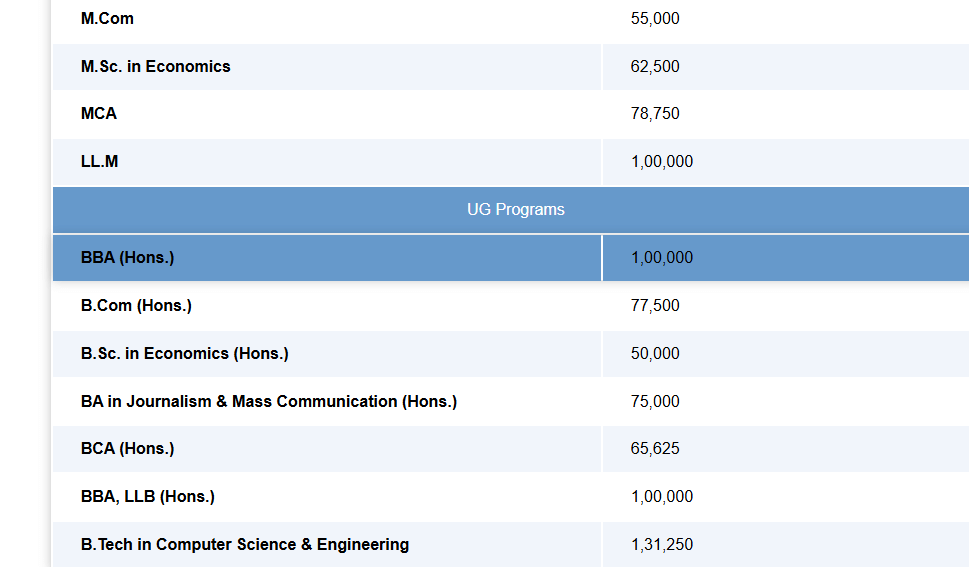Select the 62,500 fee amount
Screen dimensions: 969x567
click(655, 67)
